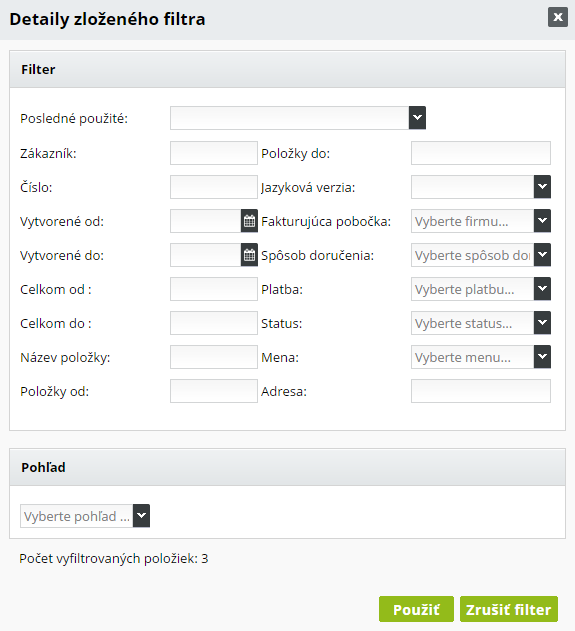Viewport: 575px width, 631px height.
Task: Select the Číslo text field
Action: pos(214,187)
